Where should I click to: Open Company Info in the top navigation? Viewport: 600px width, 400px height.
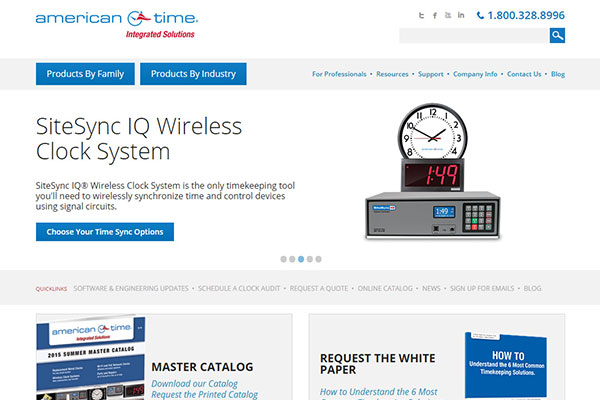[x=475, y=74]
